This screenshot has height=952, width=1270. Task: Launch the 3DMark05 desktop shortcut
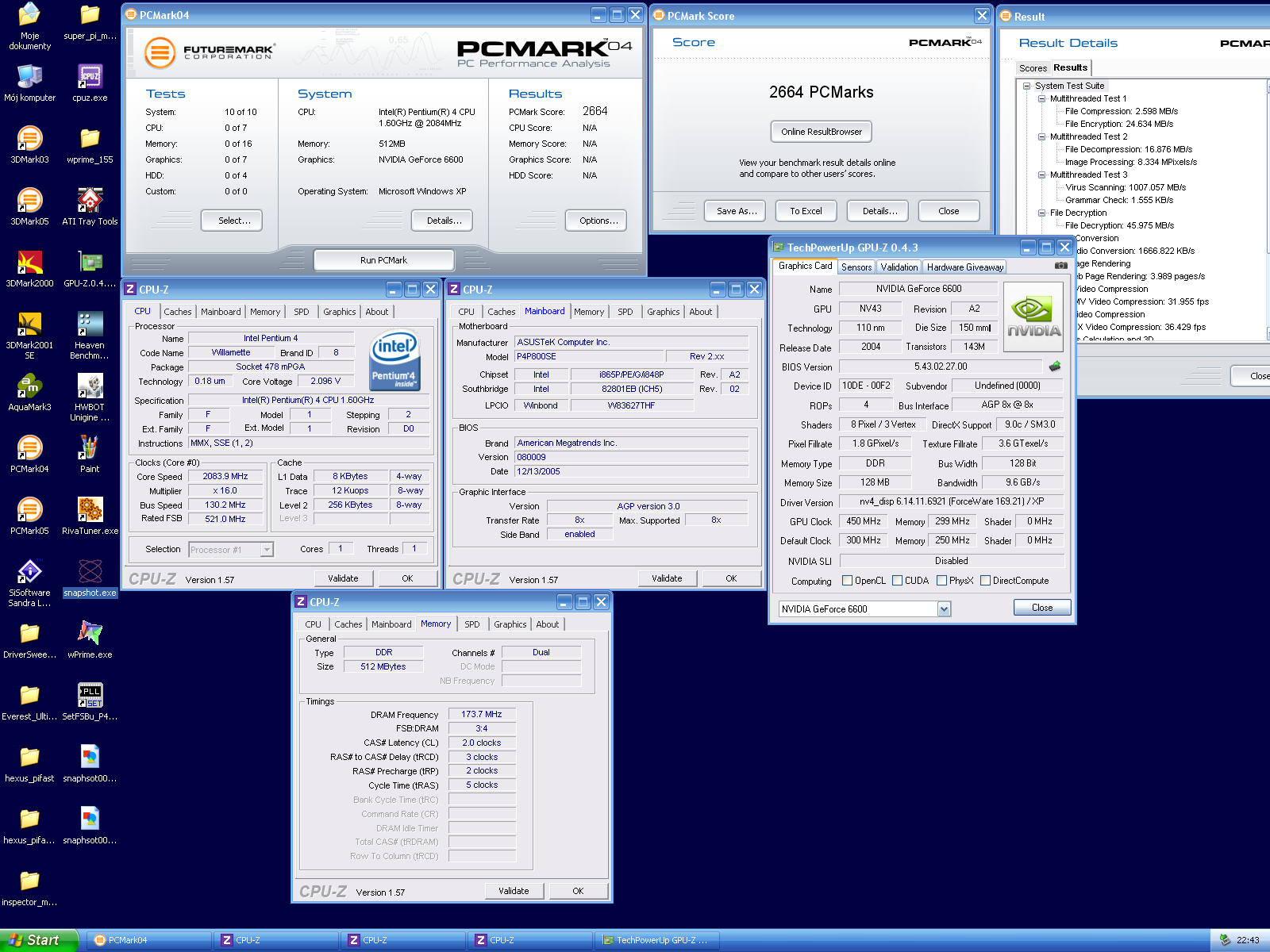pyautogui.click(x=29, y=207)
